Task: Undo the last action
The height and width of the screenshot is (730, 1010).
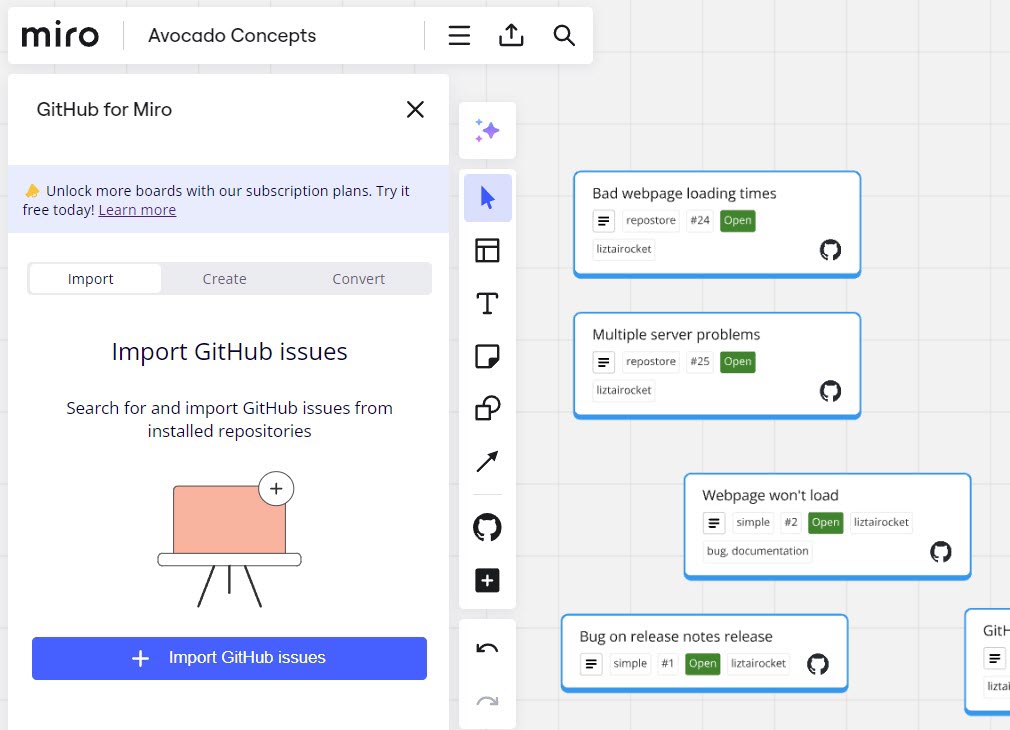Action: [x=487, y=648]
